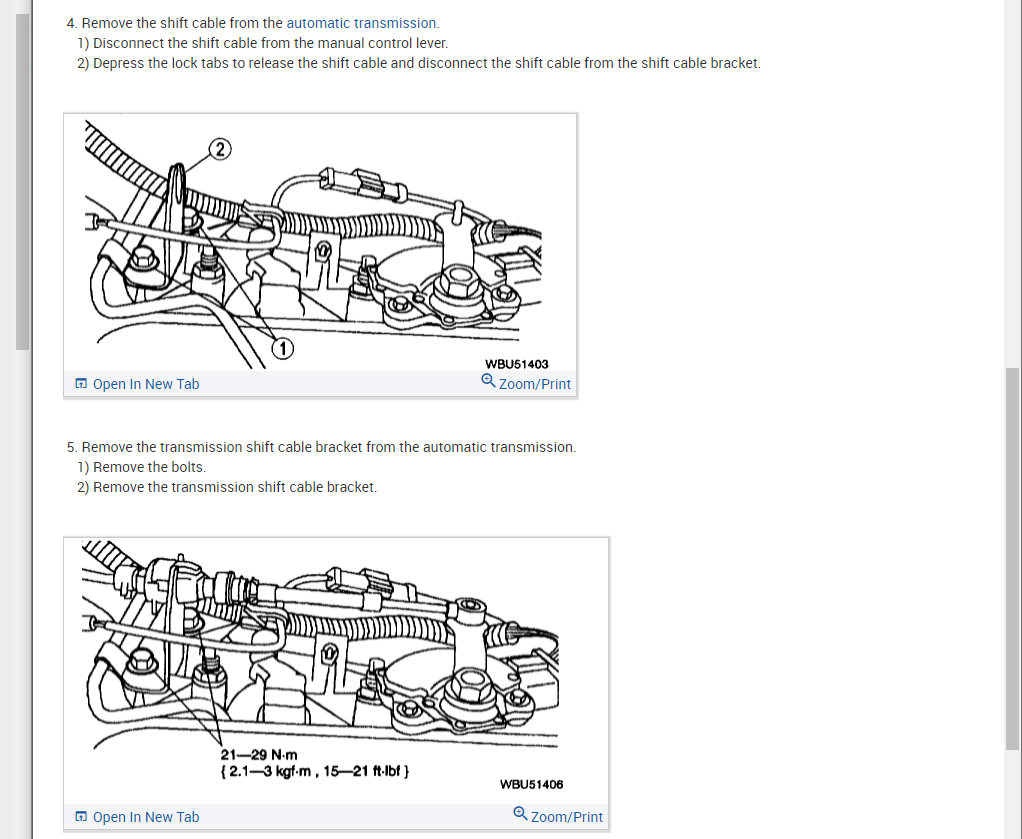Viewport: 1022px width, 839px height.
Task: Click the torque value '21—29 N·m' in the diagram
Action: pos(259,755)
